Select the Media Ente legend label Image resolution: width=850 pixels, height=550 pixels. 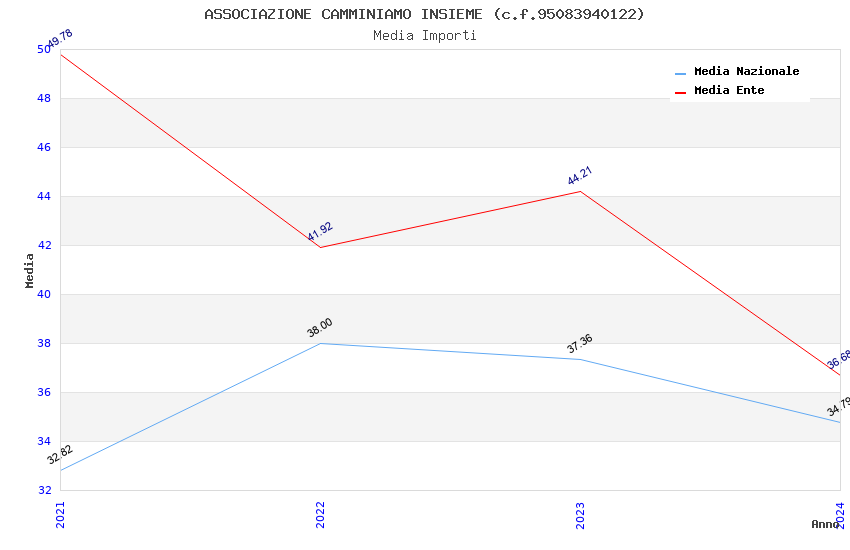[729, 91]
